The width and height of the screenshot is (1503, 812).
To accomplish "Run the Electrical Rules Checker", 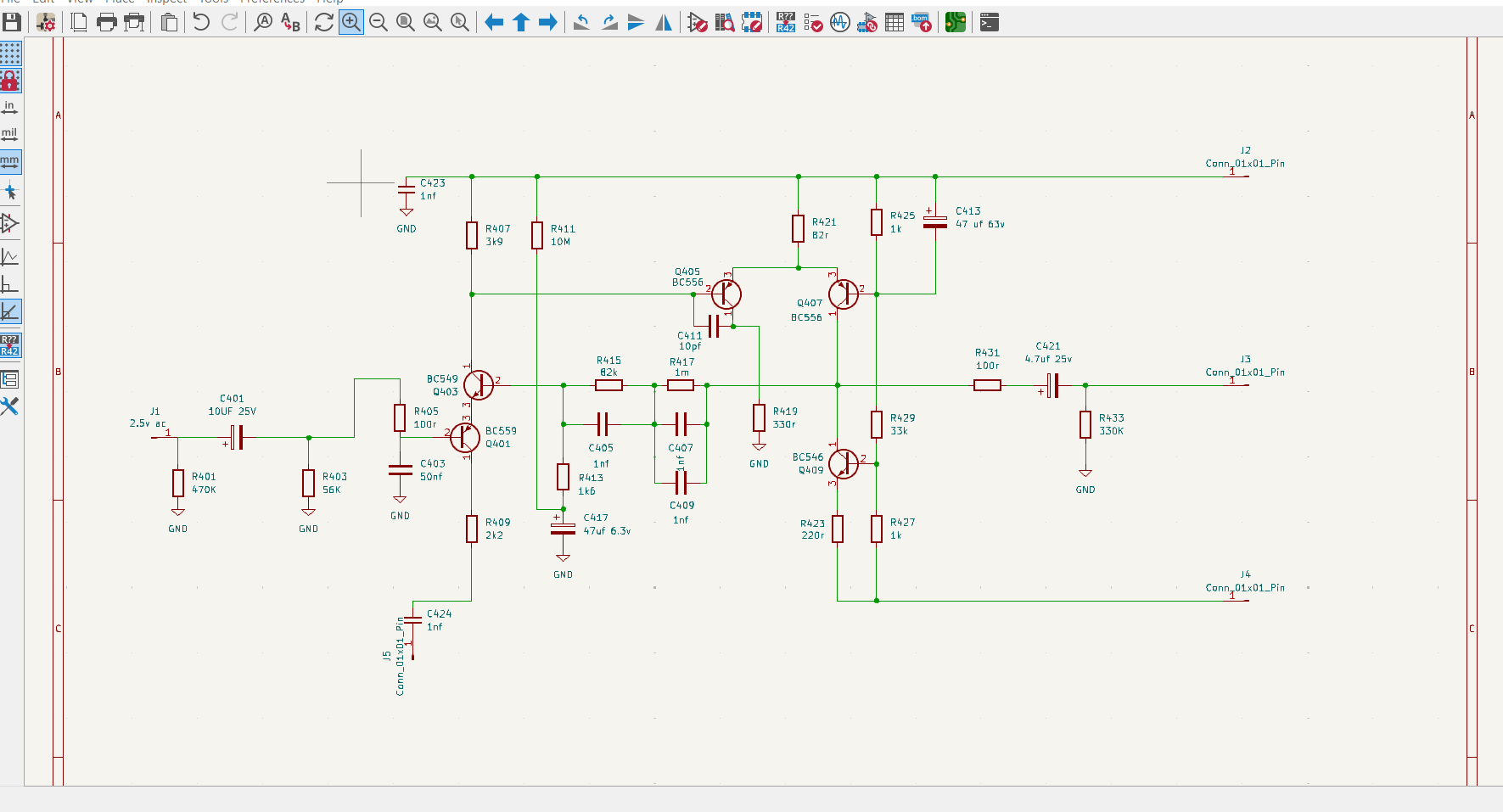I will tap(813, 22).
